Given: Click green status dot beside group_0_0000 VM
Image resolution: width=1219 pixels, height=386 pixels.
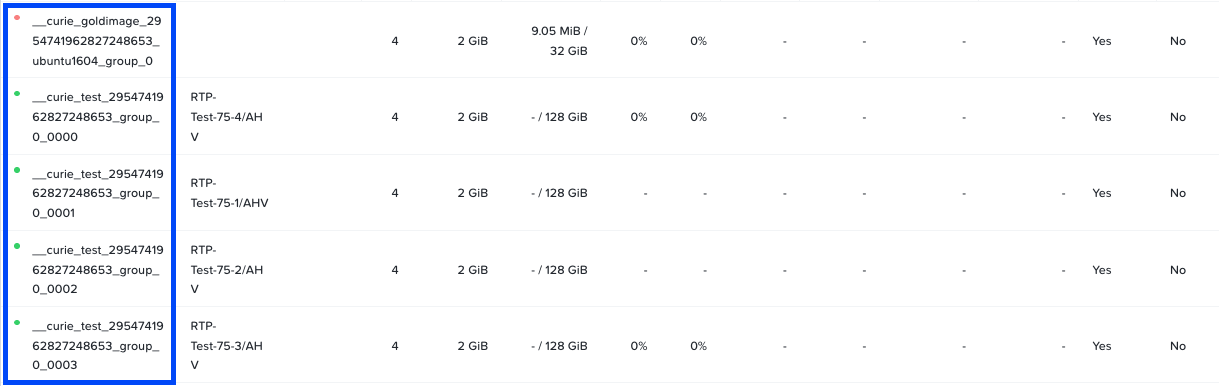Looking at the screenshot, I should pos(17,94).
